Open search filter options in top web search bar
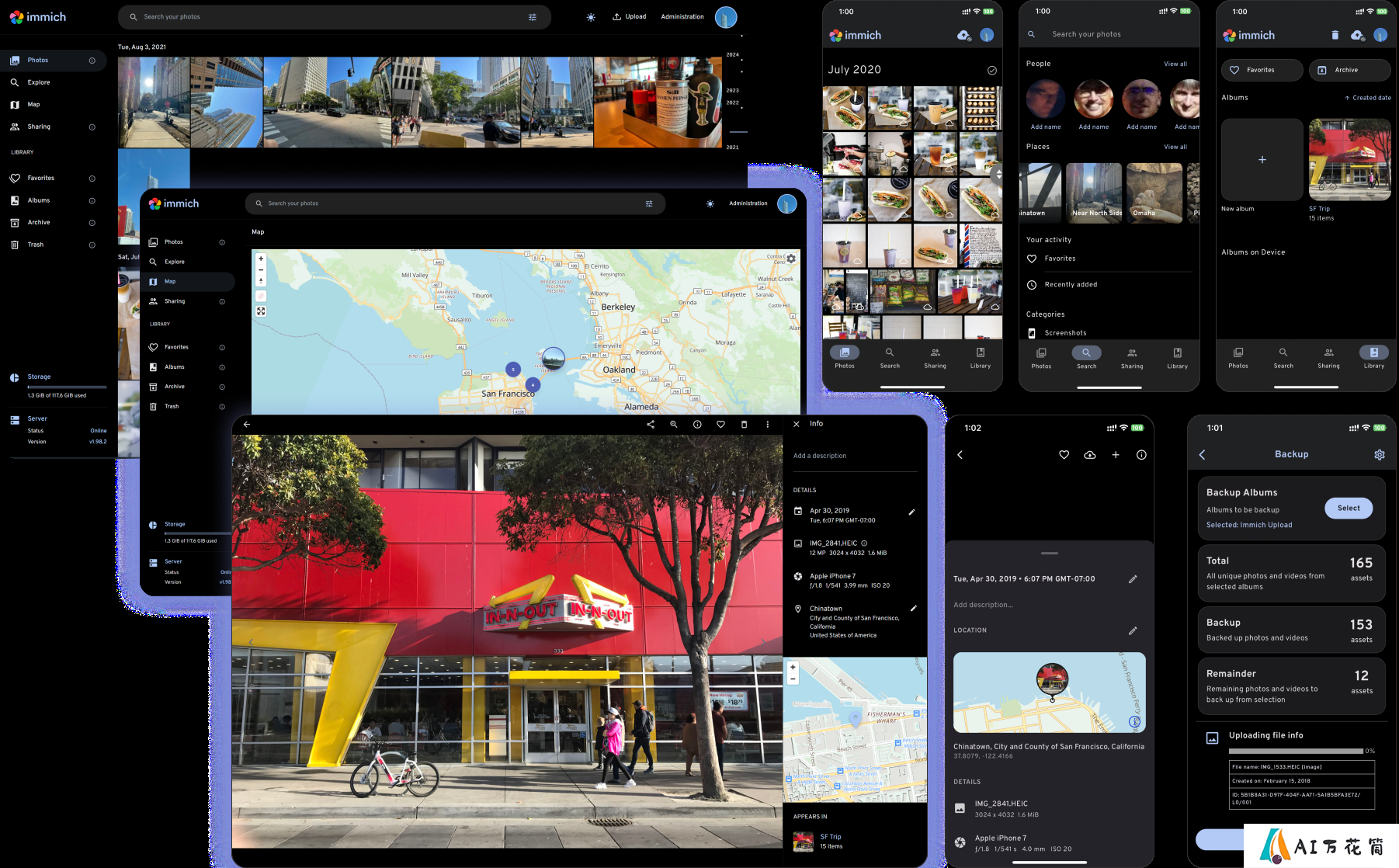The height and width of the screenshot is (868, 1399). point(533,17)
